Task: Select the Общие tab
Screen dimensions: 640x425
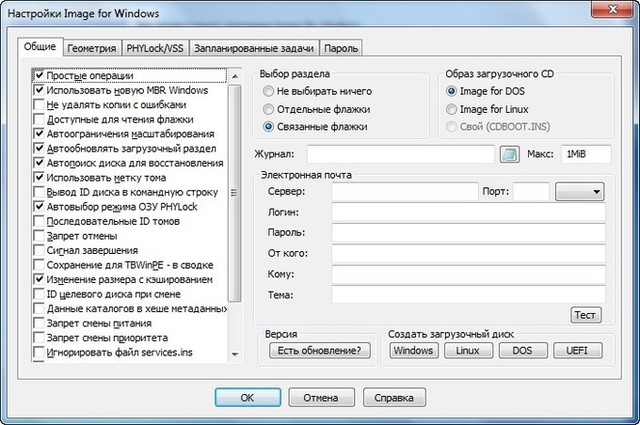Action: 40,47
